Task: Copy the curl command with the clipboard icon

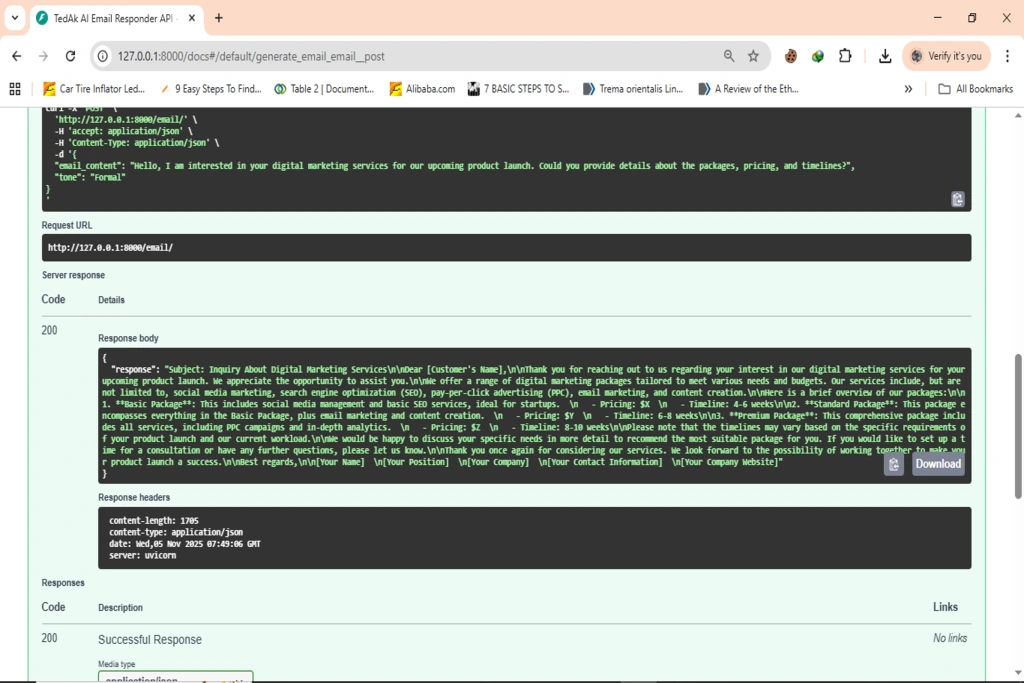Action: coord(957,199)
